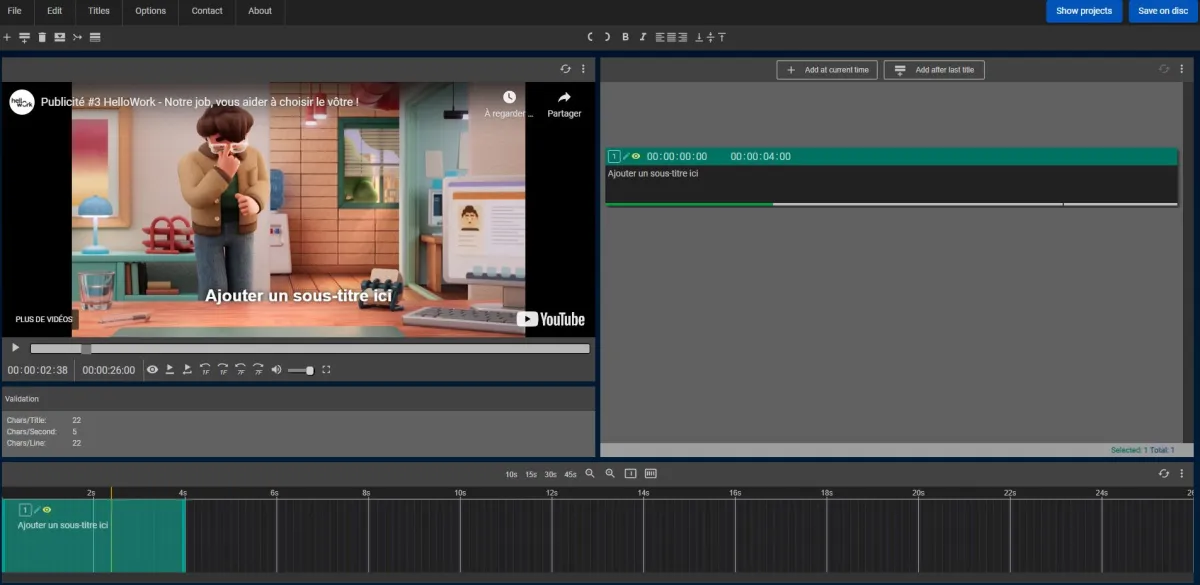1200x585 pixels.
Task: Click Save on disc button
Action: click(x=1163, y=11)
